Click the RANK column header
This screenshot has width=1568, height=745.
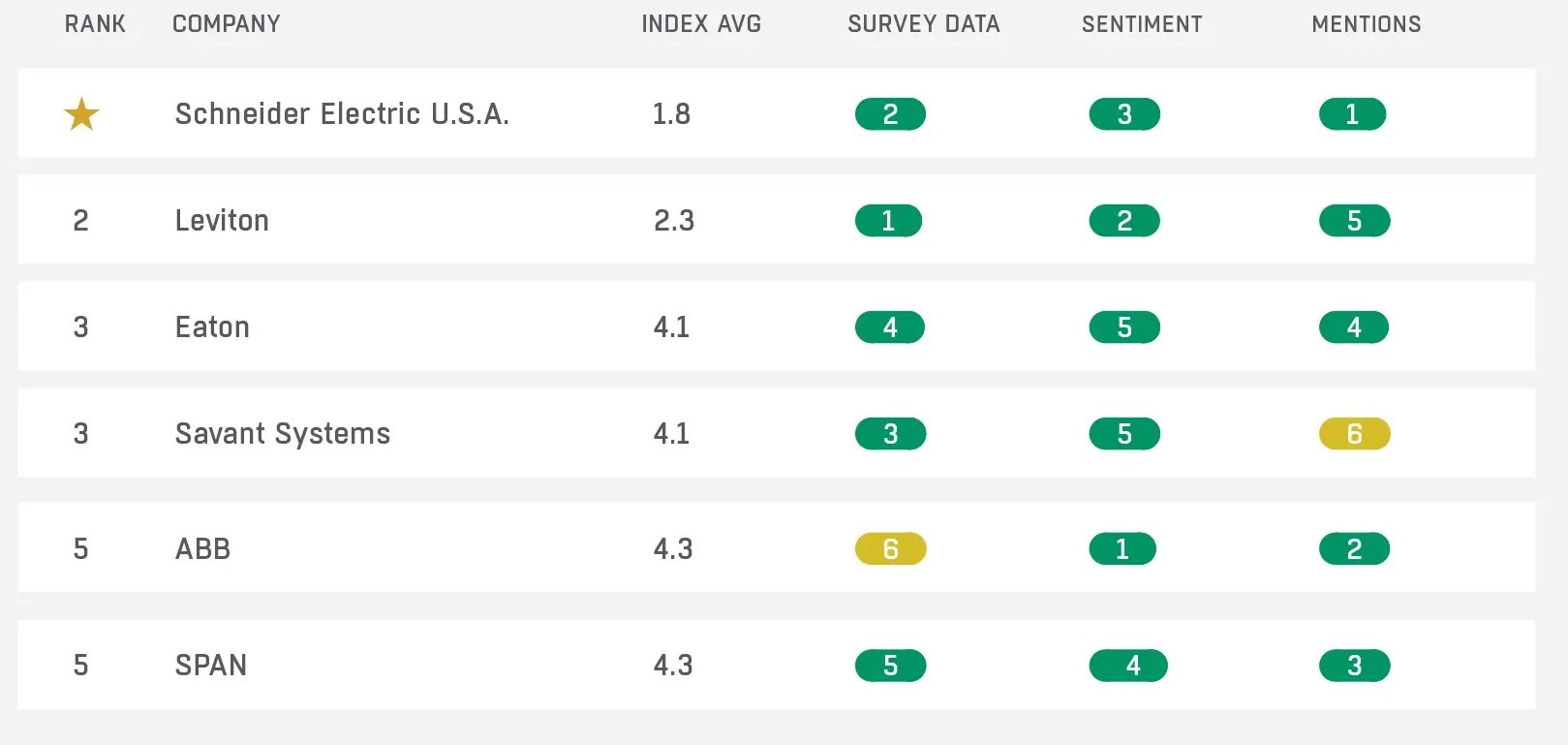95,24
